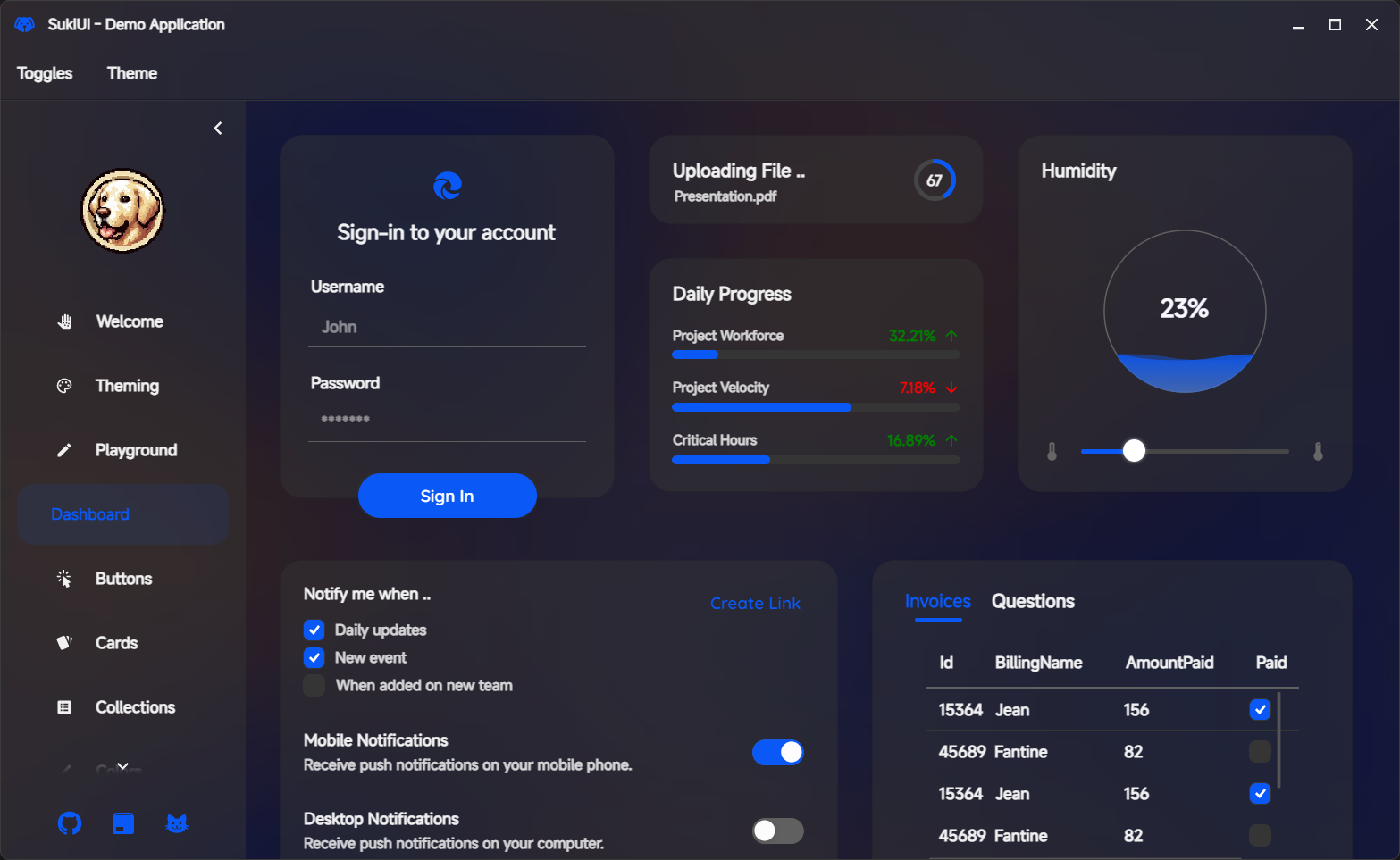
Task: Click the Project Workforce progress bar
Action: pos(816,355)
